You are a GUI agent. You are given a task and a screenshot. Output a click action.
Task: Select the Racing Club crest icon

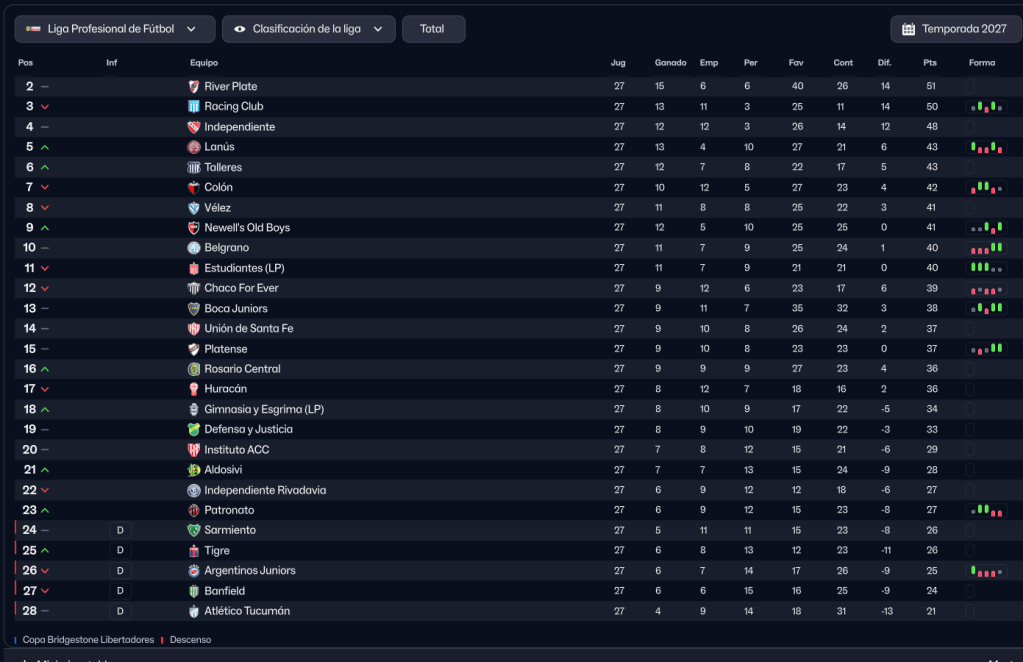tap(194, 107)
